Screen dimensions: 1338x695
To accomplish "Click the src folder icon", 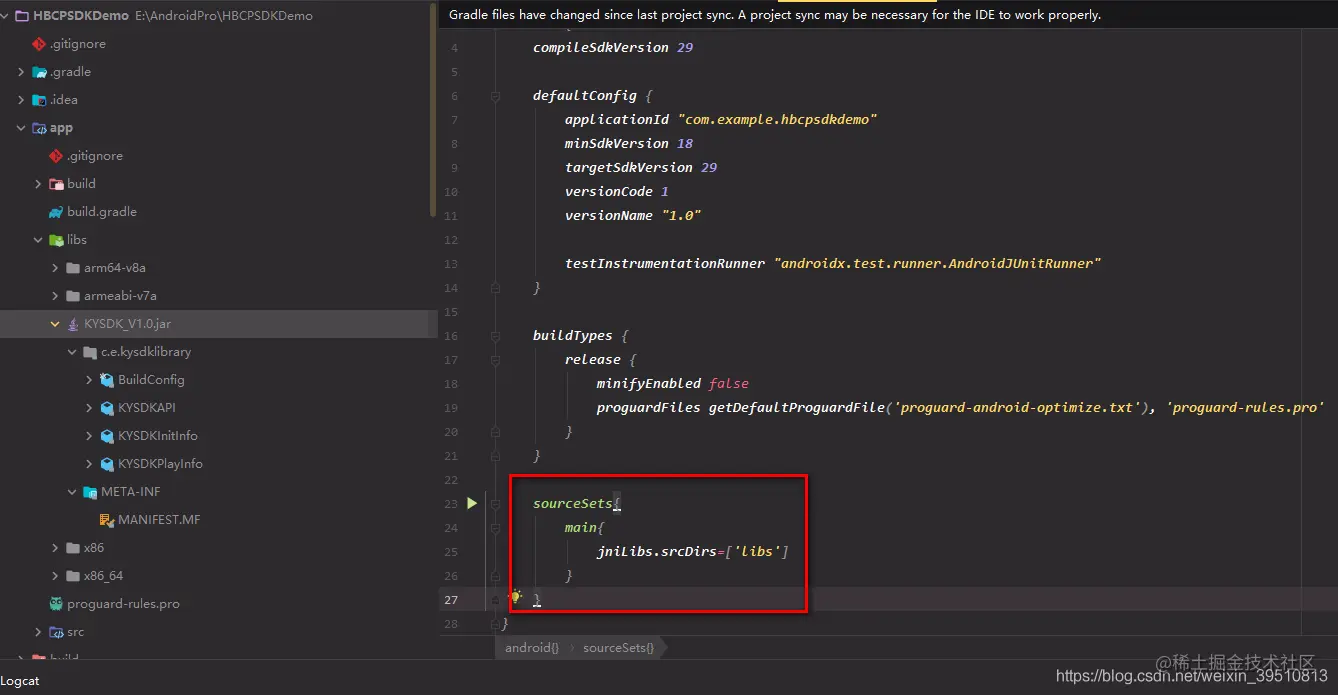I will [56, 632].
